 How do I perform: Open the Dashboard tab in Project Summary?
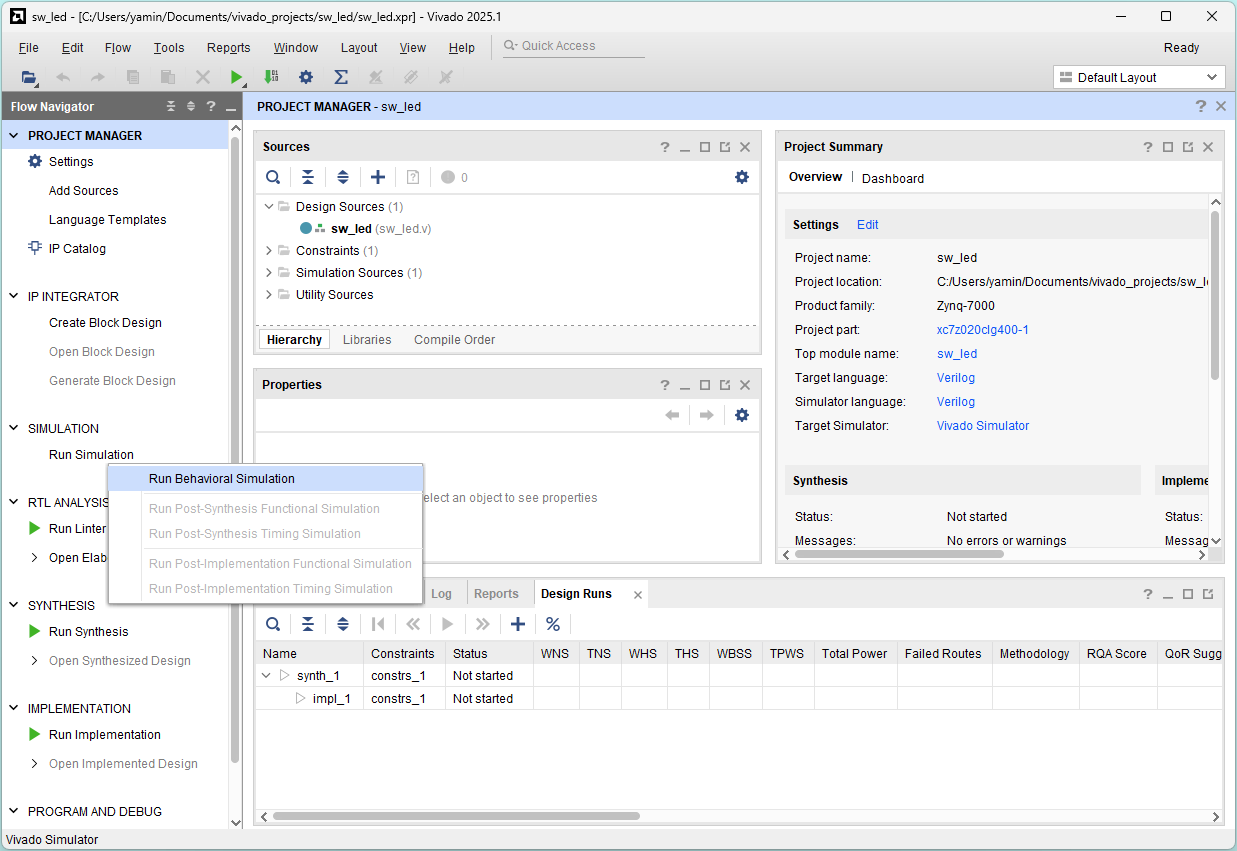[x=892, y=178]
